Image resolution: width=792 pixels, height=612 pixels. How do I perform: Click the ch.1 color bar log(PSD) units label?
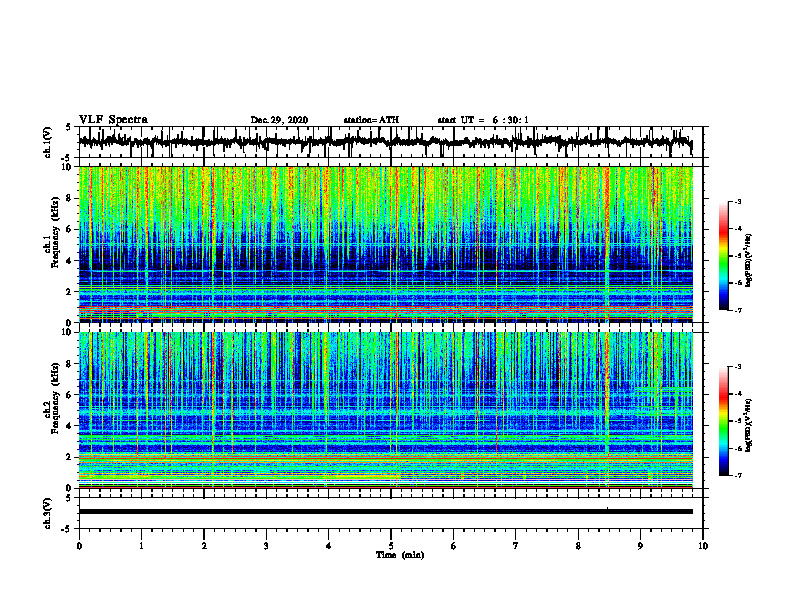[749, 261]
